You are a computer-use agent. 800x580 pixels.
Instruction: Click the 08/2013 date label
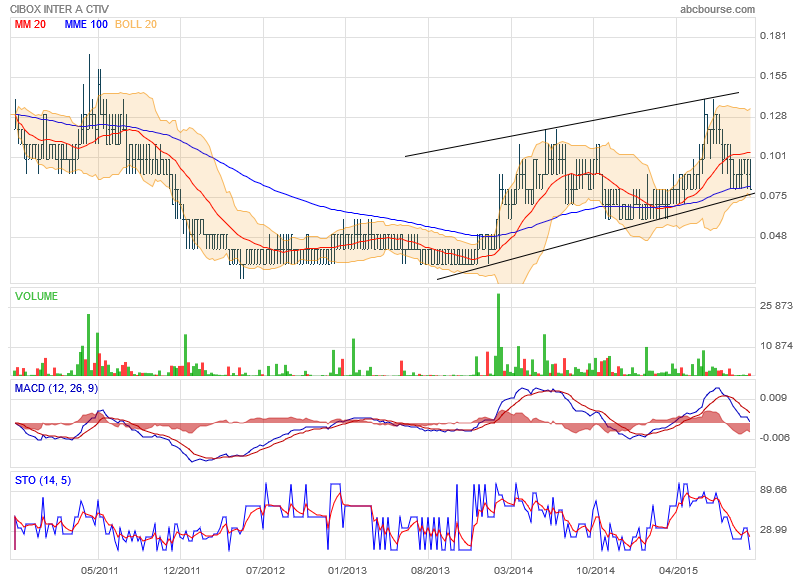coord(430,570)
